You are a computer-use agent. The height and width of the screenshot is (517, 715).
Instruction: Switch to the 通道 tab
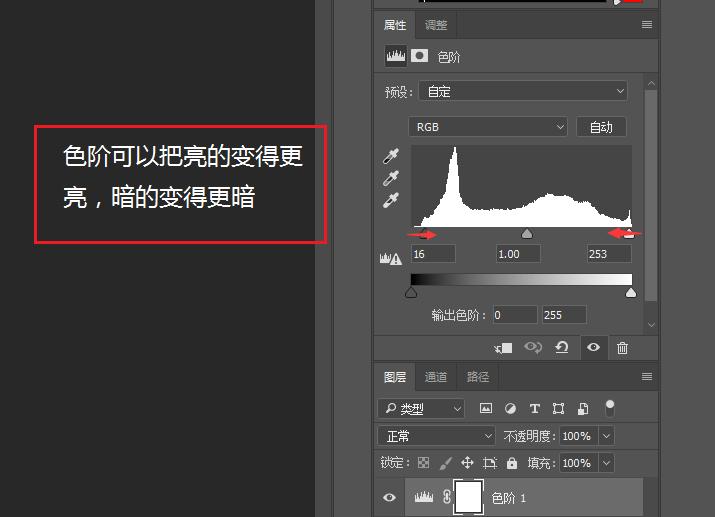(x=436, y=377)
